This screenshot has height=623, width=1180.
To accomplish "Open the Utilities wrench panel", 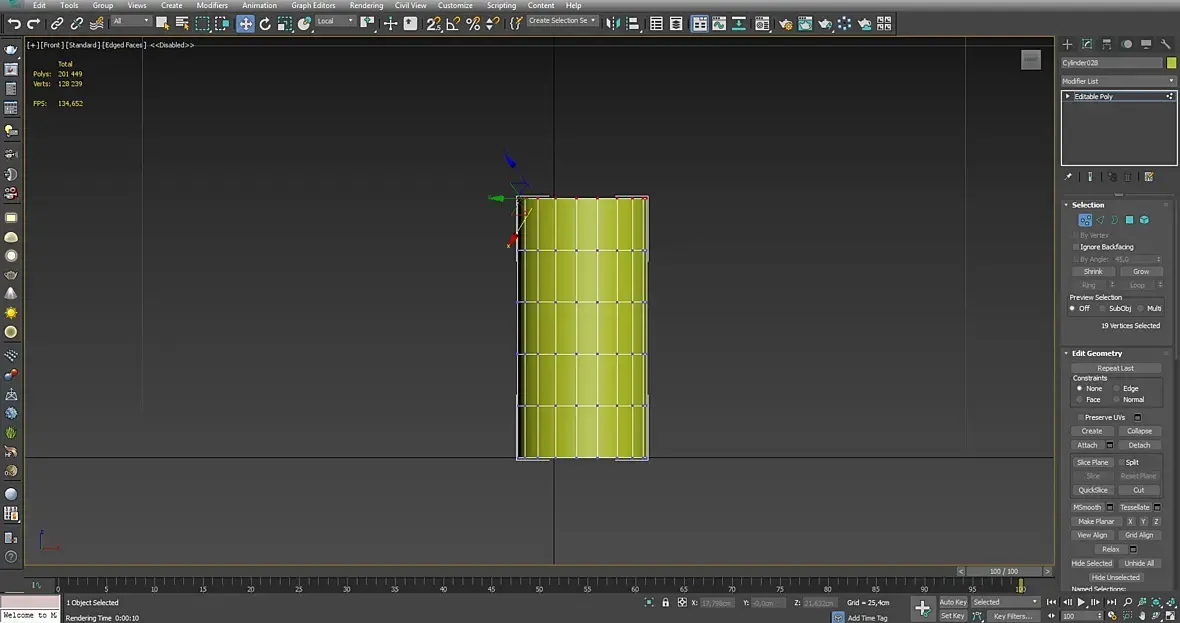I will [1165, 45].
